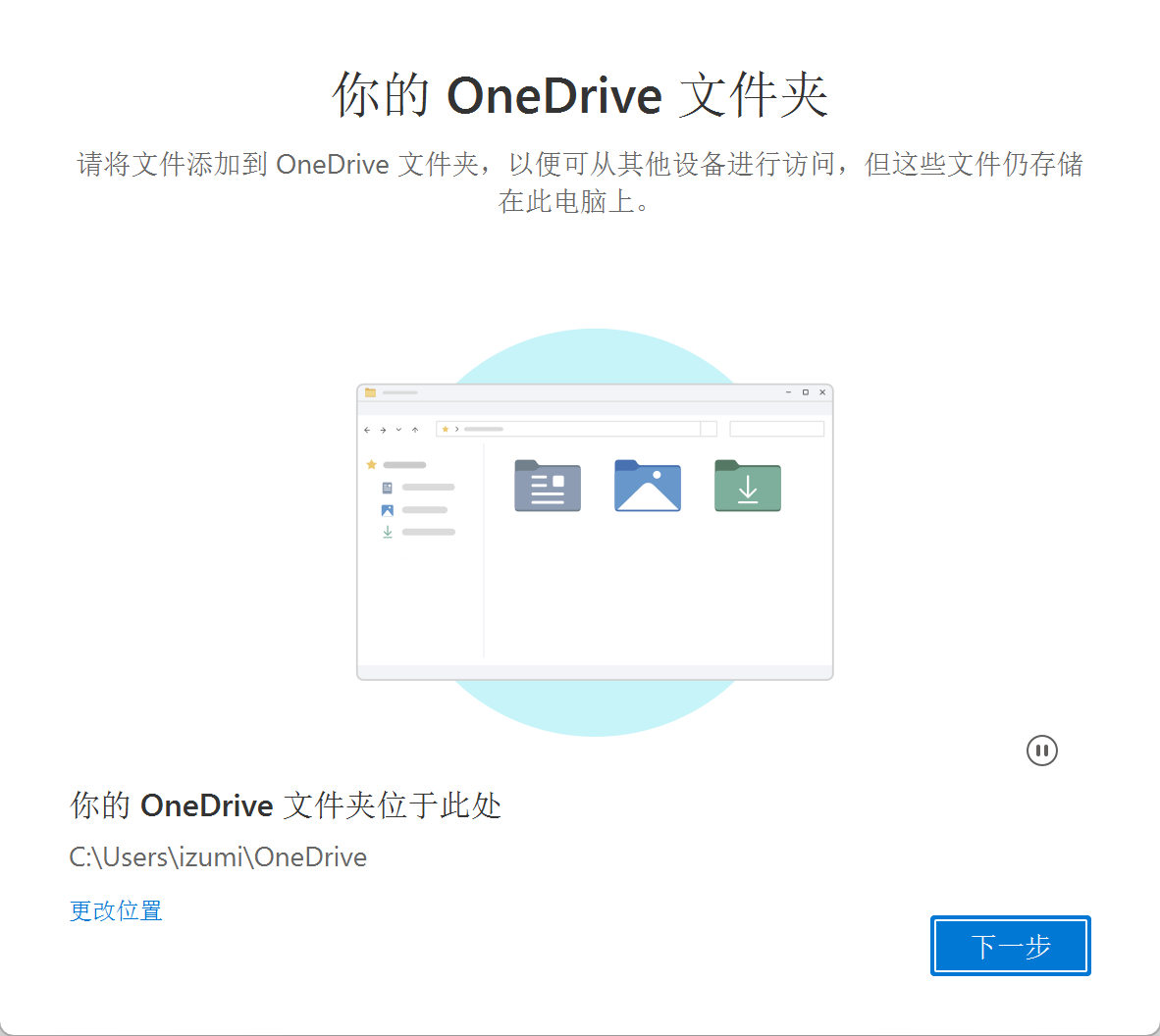The width and height of the screenshot is (1160, 1036).
Task: Pause the illustration animation
Action: [x=1041, y=751]
